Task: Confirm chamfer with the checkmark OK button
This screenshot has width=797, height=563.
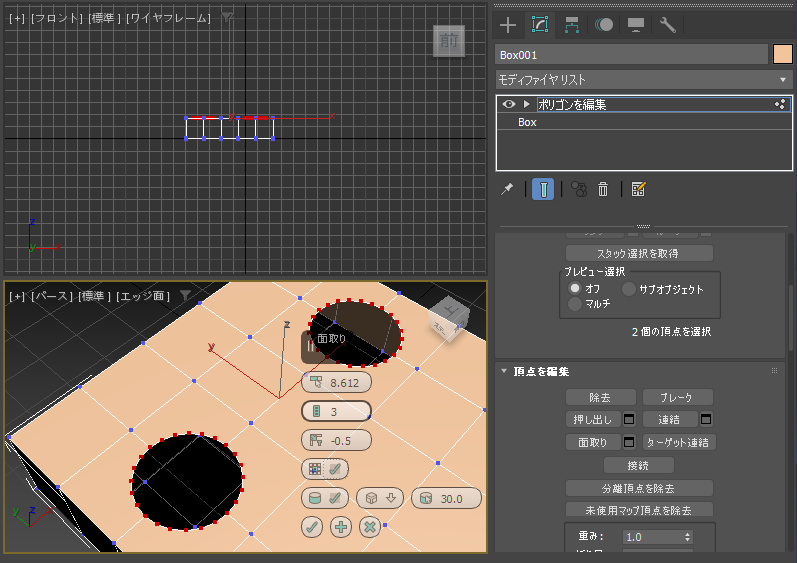Action: [x=312, y=527]
